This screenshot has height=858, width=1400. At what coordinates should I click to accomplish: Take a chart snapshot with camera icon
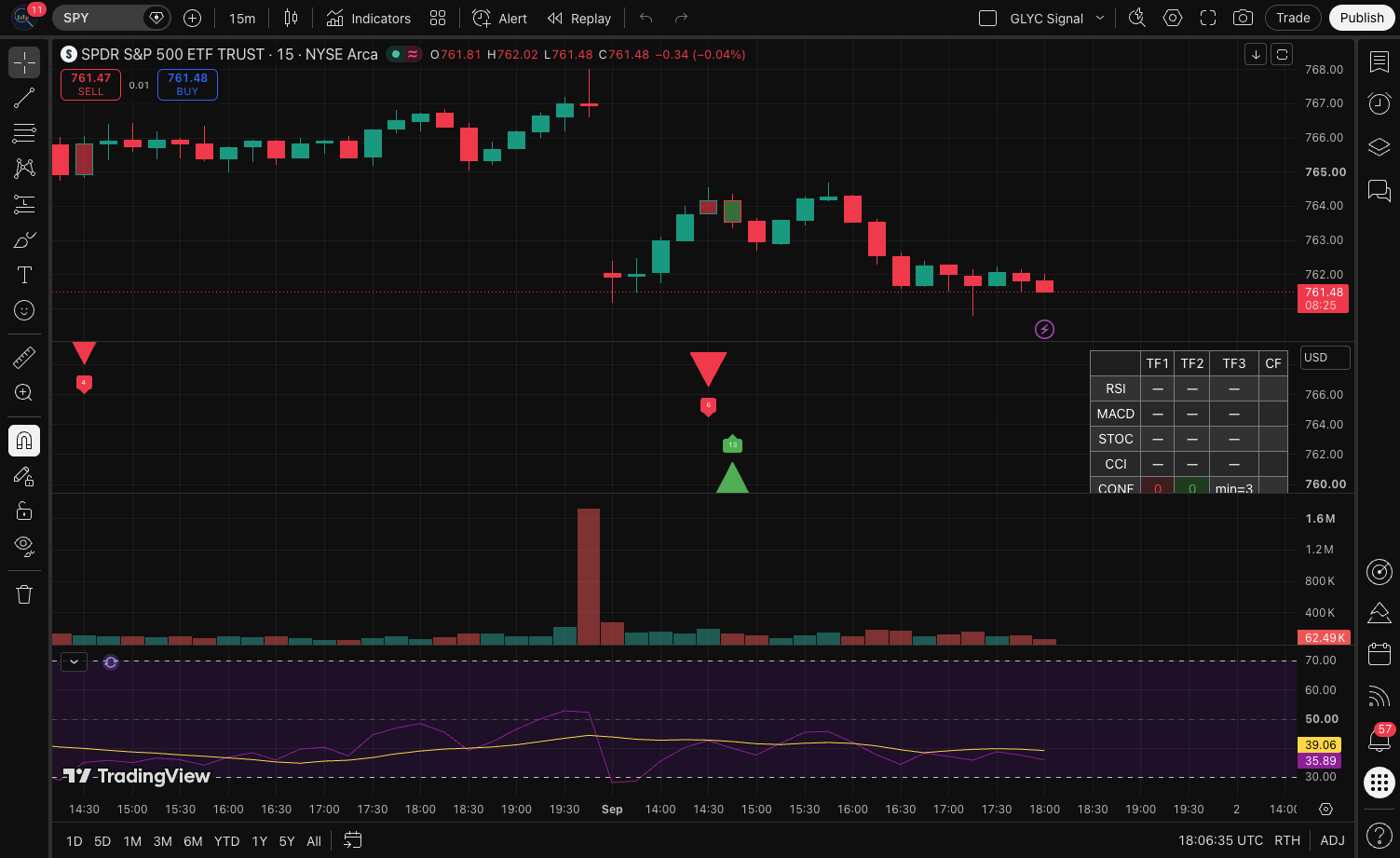(1243, 18)
